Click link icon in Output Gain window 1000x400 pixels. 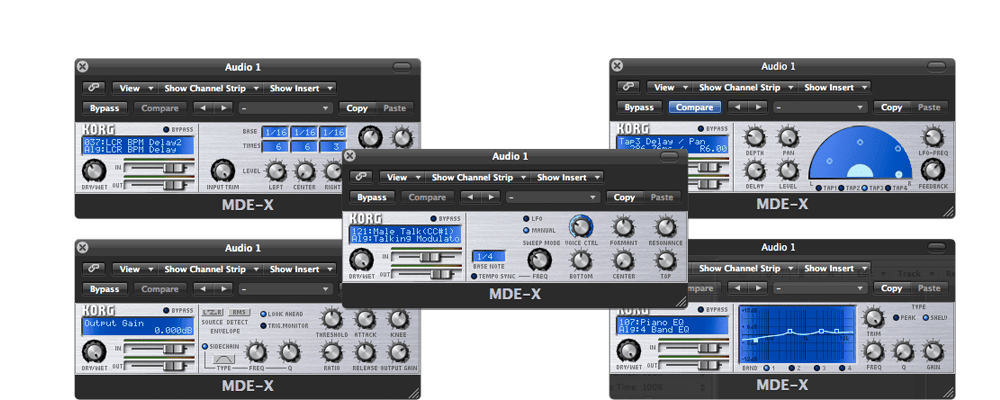pyautogui.click(x=94, y=269)
